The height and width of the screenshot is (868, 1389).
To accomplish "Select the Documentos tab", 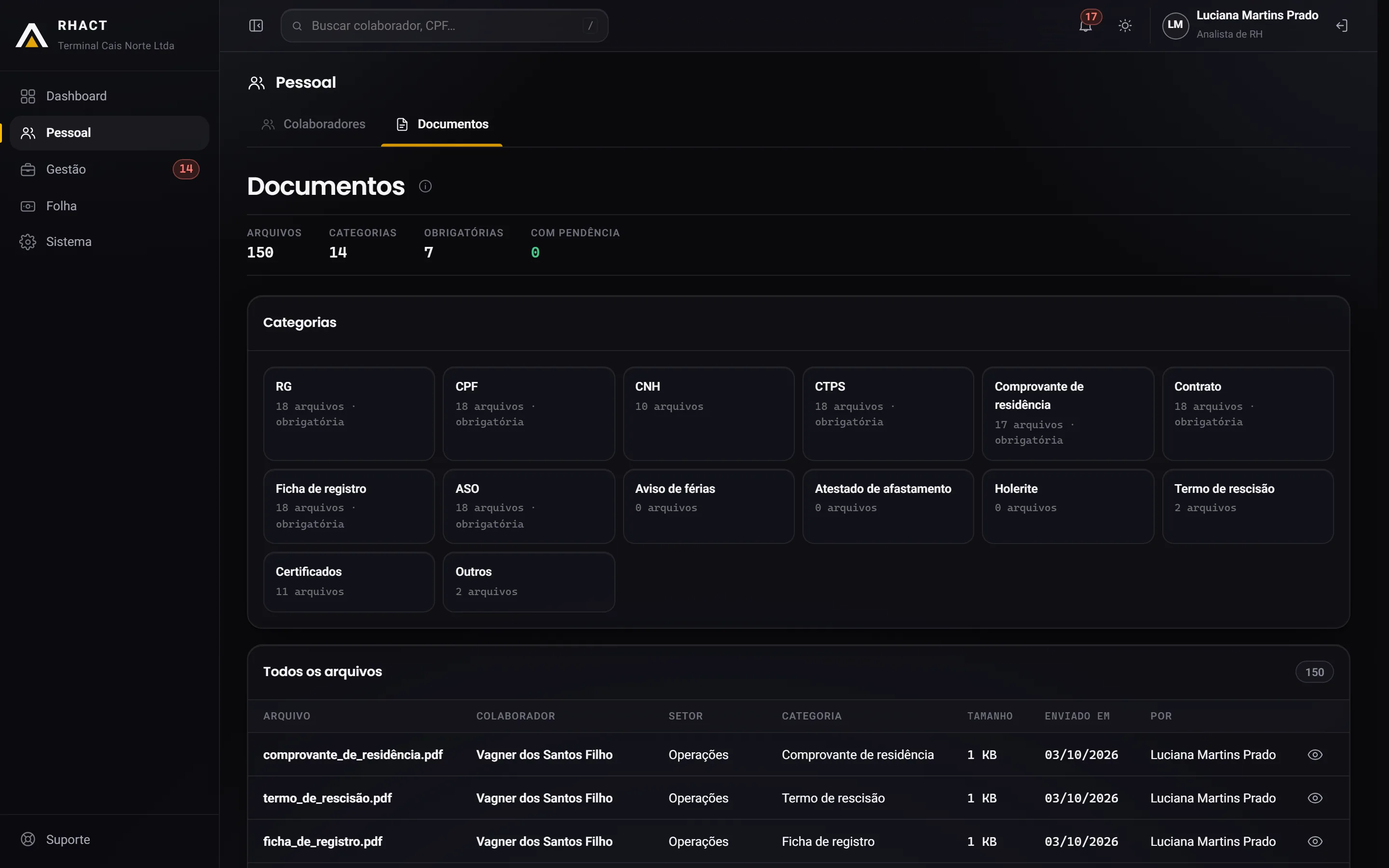I will point(442,124).
